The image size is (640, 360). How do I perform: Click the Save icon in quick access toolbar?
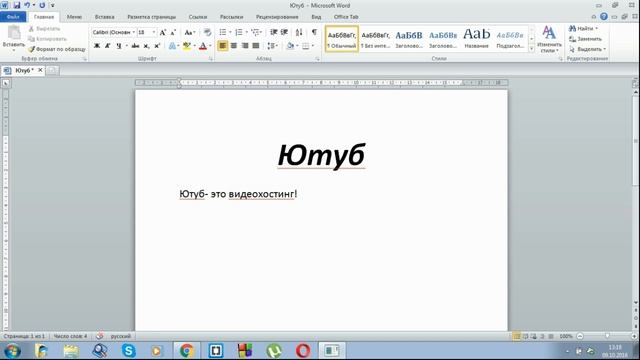(x=16, y=5)
